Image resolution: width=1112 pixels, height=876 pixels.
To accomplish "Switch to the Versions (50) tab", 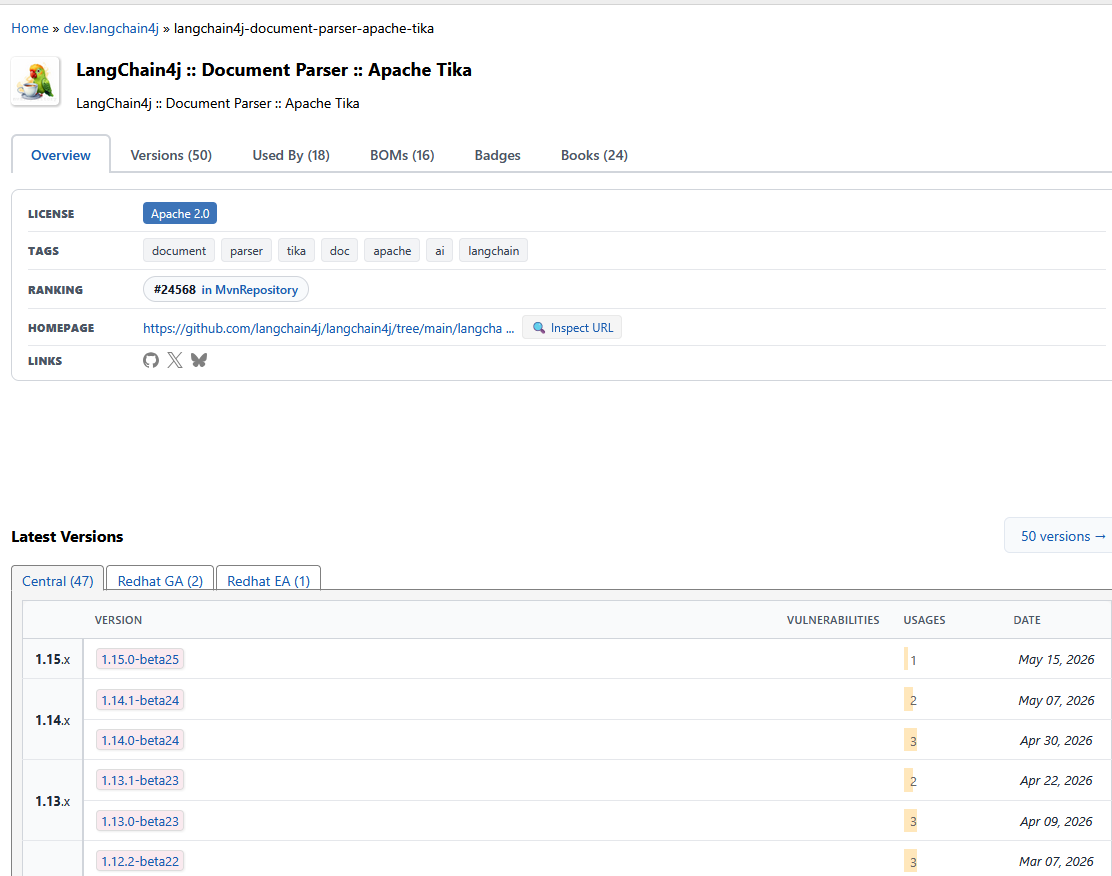I will click(x=171, y=155).
